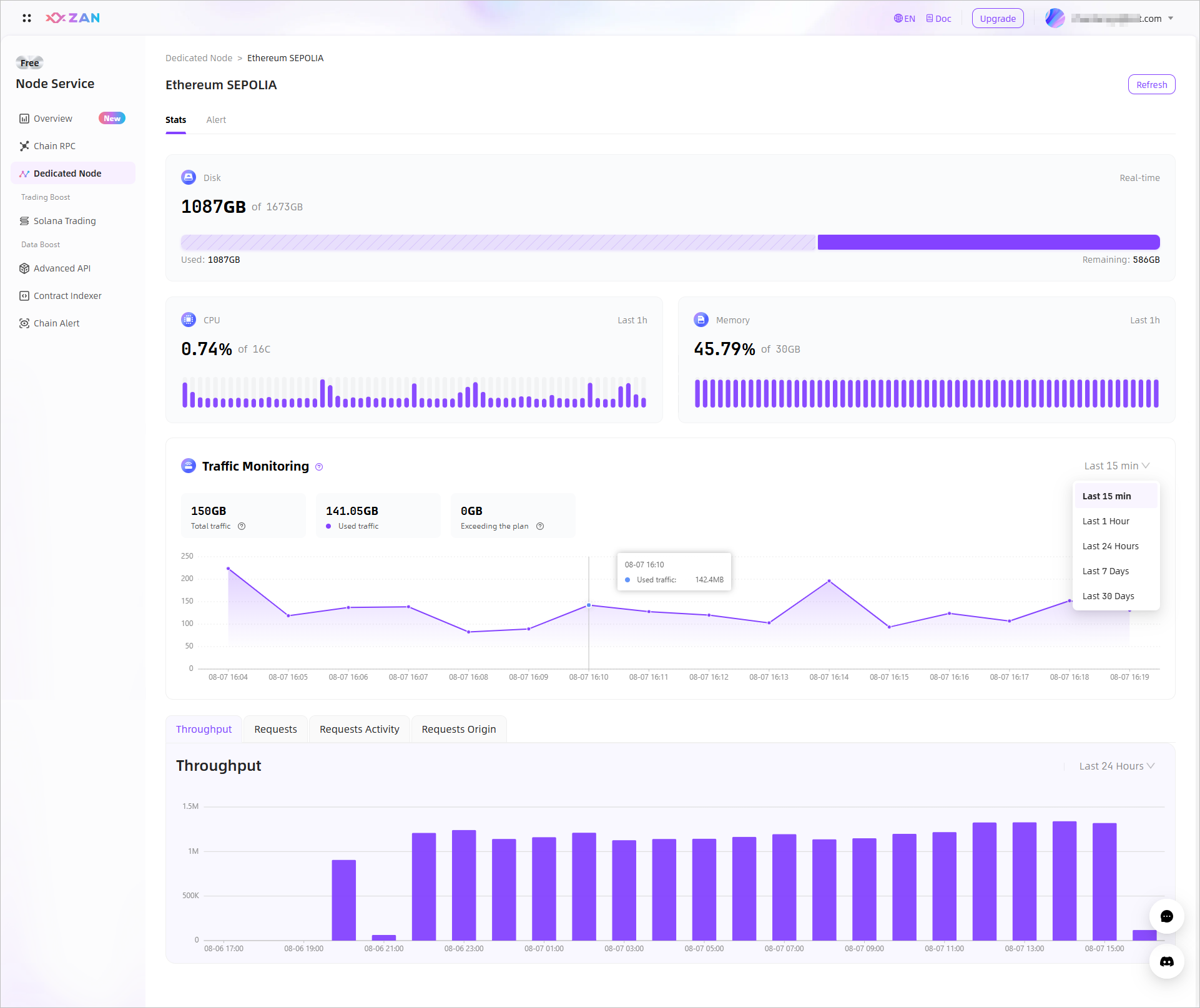Click the Contract Indexer icon
Screen dimensions: 1200x1008
click(x=24, y=296)
